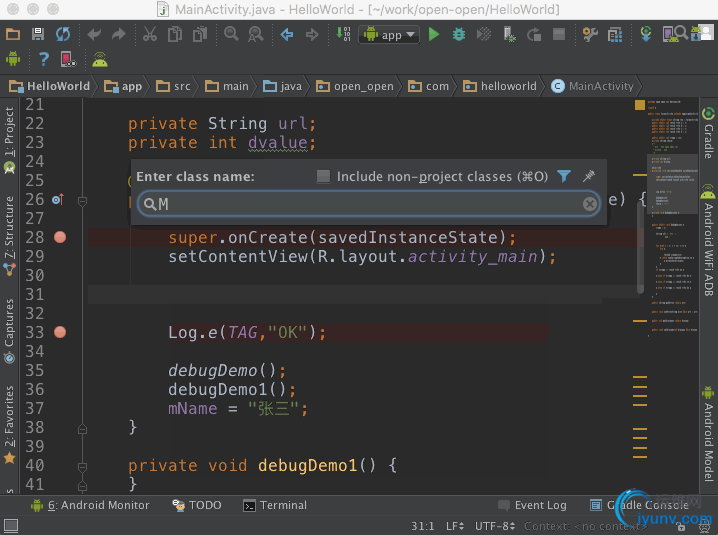Open the Gradle side panel tab
718x535 pixels.
coord(708,133)
